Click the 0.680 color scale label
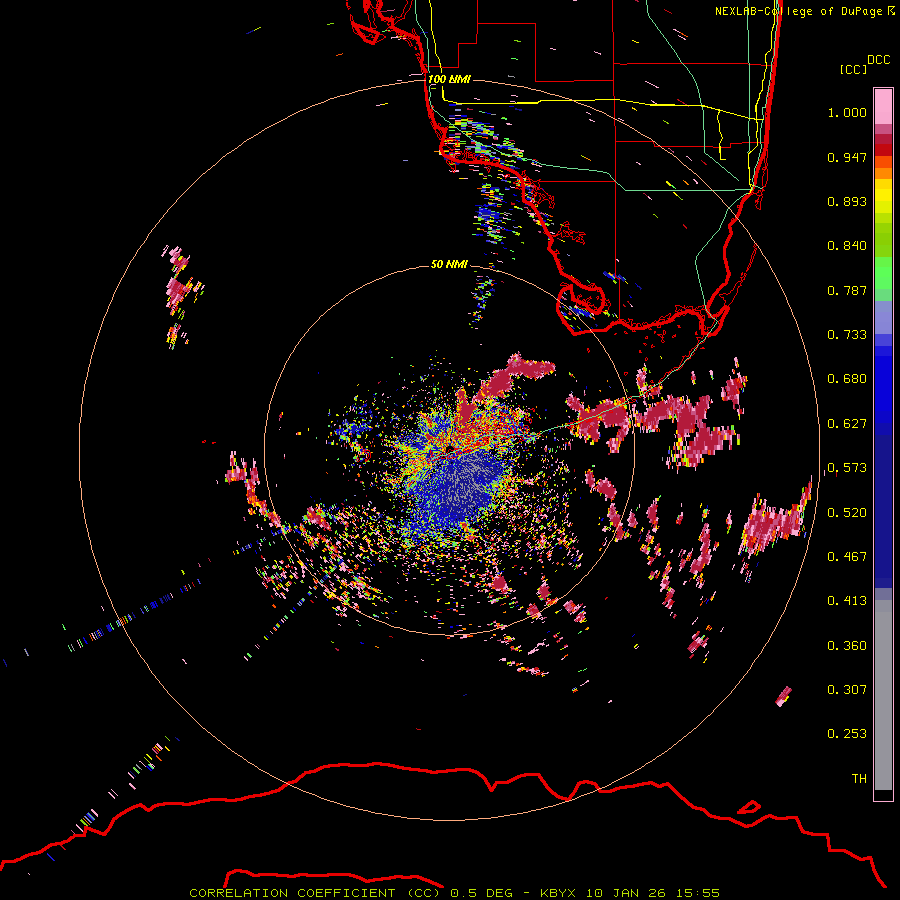This screenshot has height=900, width=900. click(x=847, y=379)
